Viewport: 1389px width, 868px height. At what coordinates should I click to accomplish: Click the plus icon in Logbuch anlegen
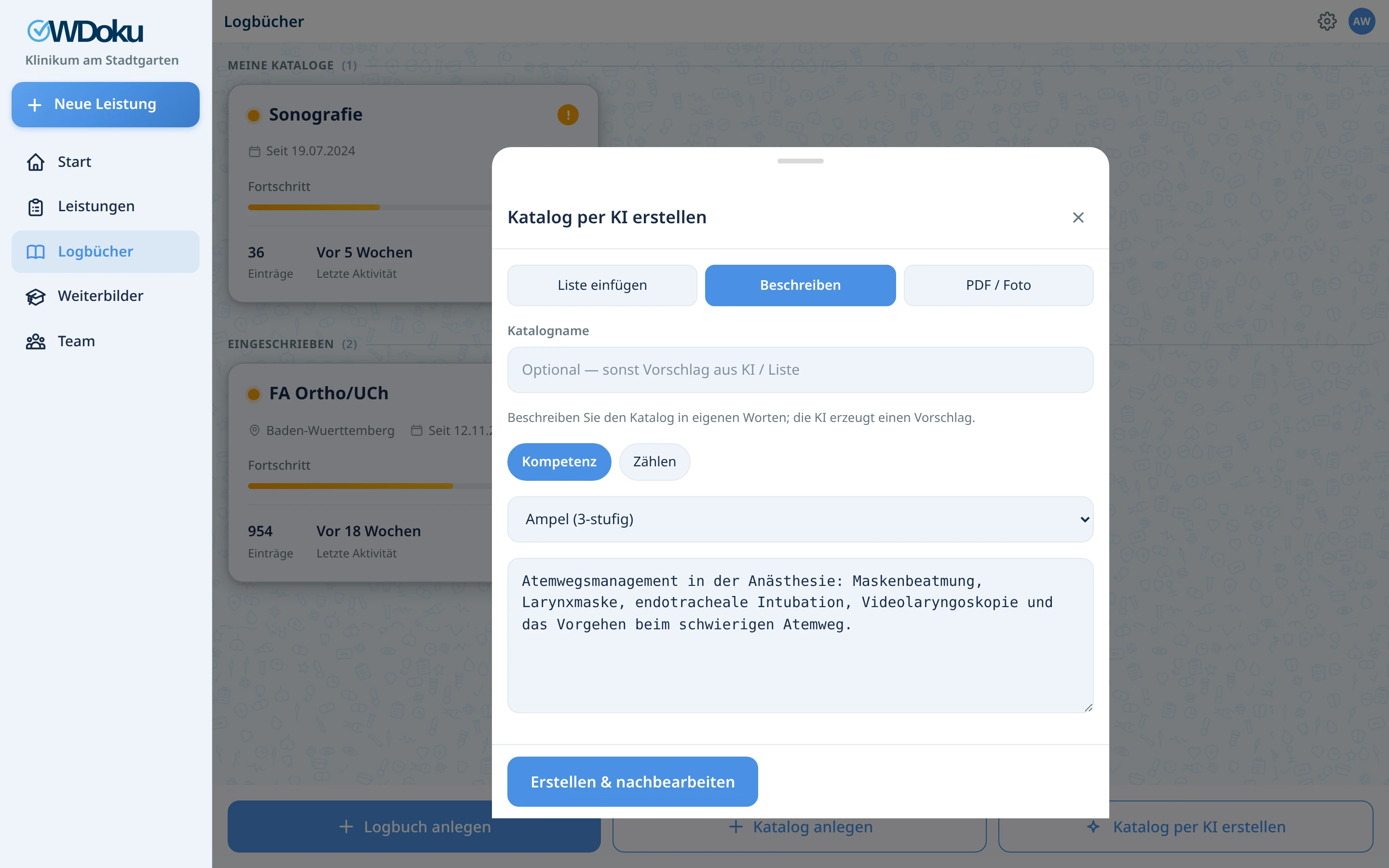click(x=346, y=827)
